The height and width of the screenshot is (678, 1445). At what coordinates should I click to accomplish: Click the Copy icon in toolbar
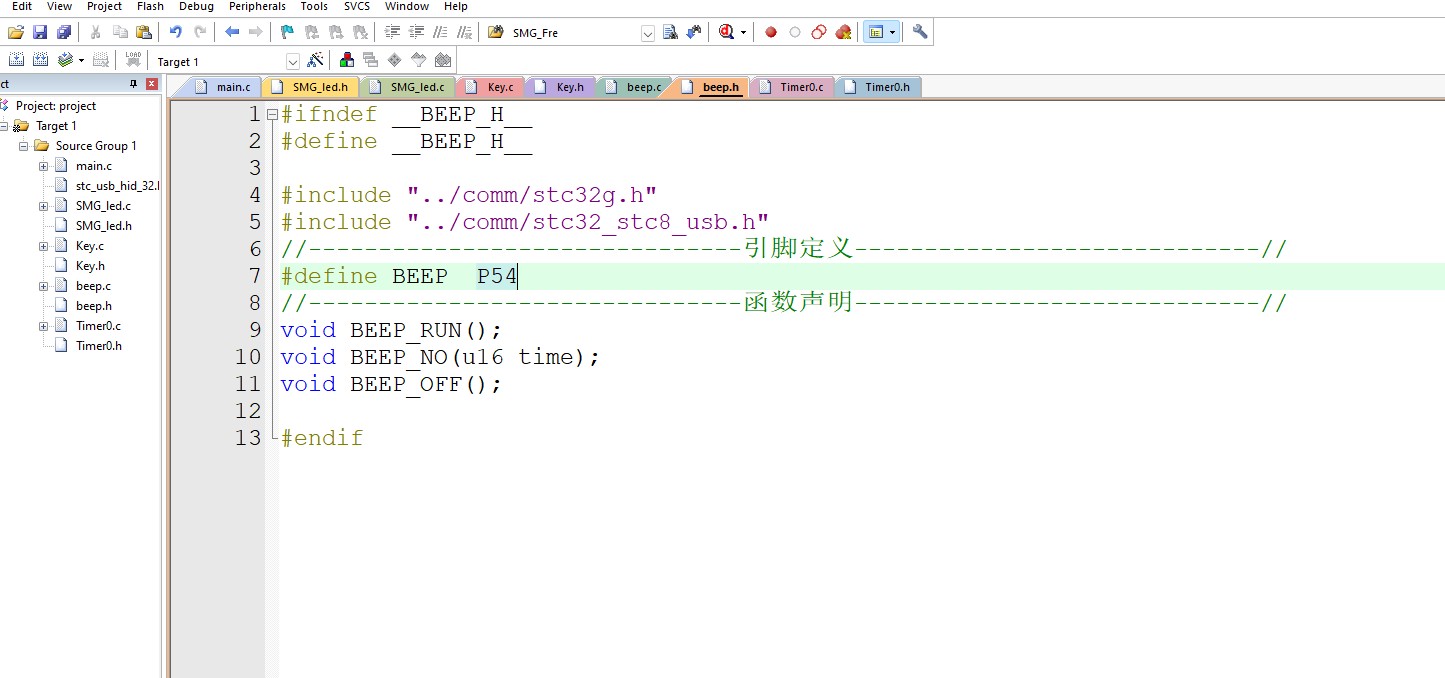[x=120, y=32]
